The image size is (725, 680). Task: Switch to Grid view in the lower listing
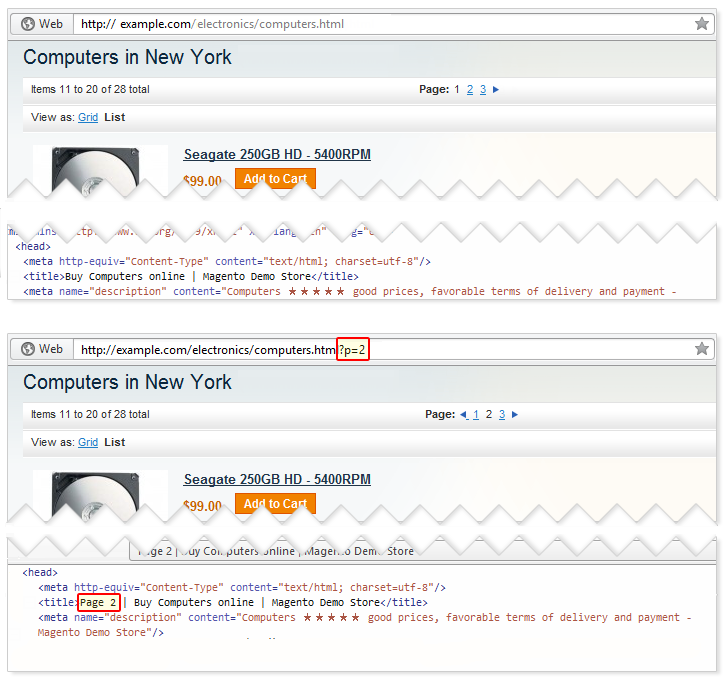tap(88, 443)
